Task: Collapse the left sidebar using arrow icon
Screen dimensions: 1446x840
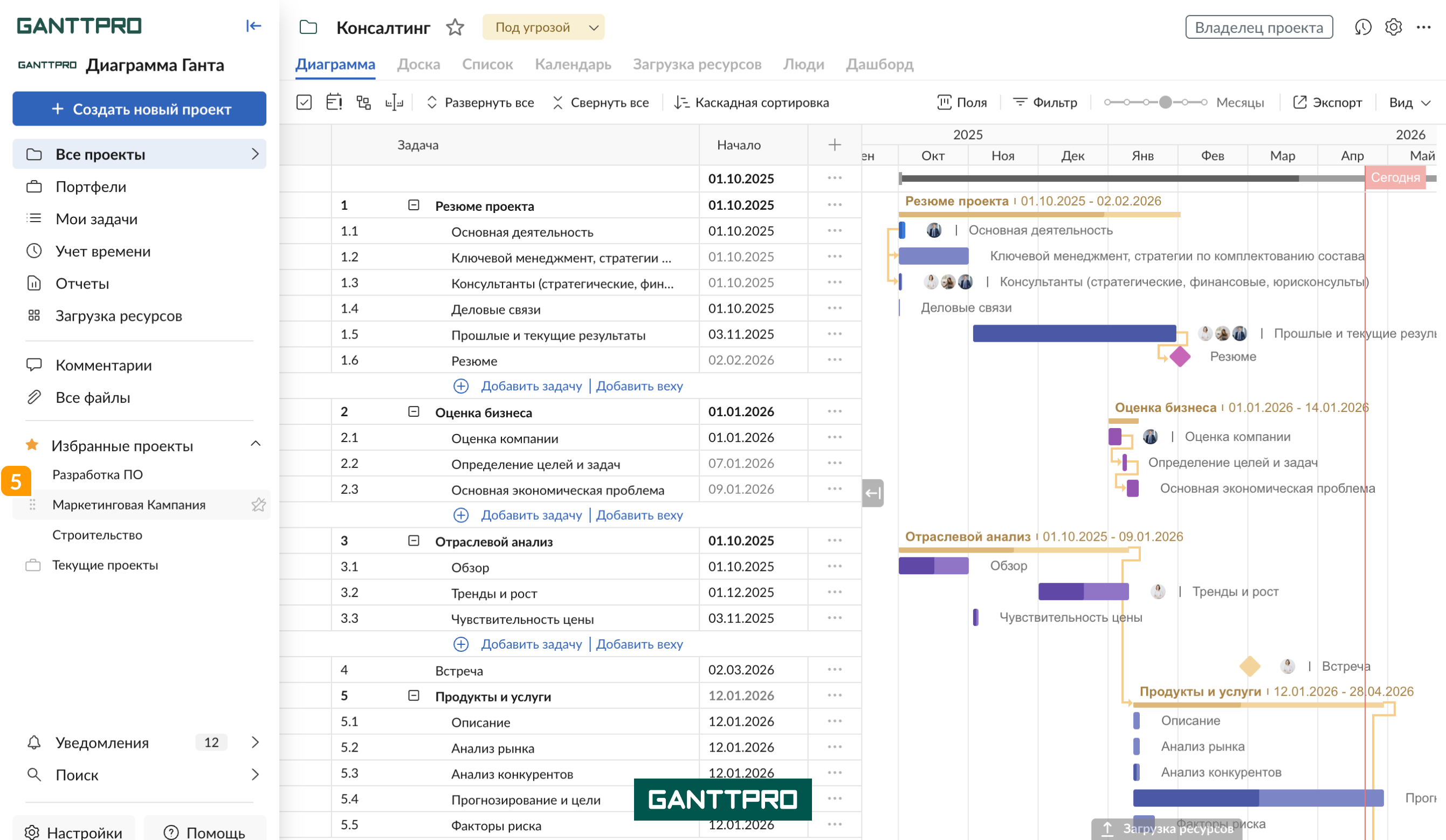Action: coord(253,26)
